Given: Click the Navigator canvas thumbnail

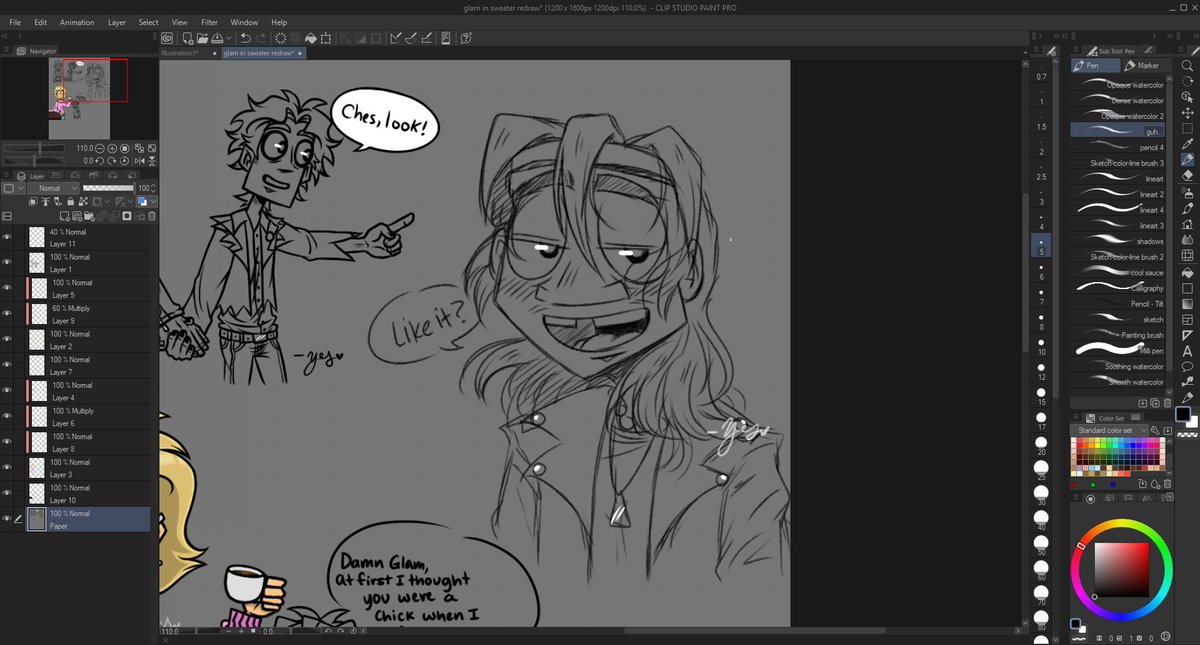Looking at the screenshot, I should [80, 99].
